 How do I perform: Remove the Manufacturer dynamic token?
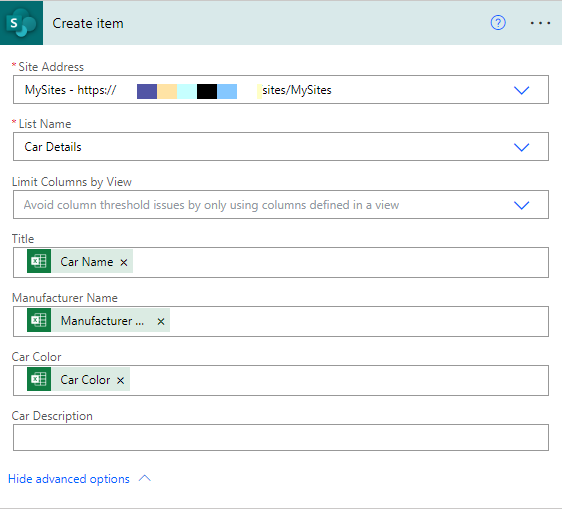tap(161, 322)
